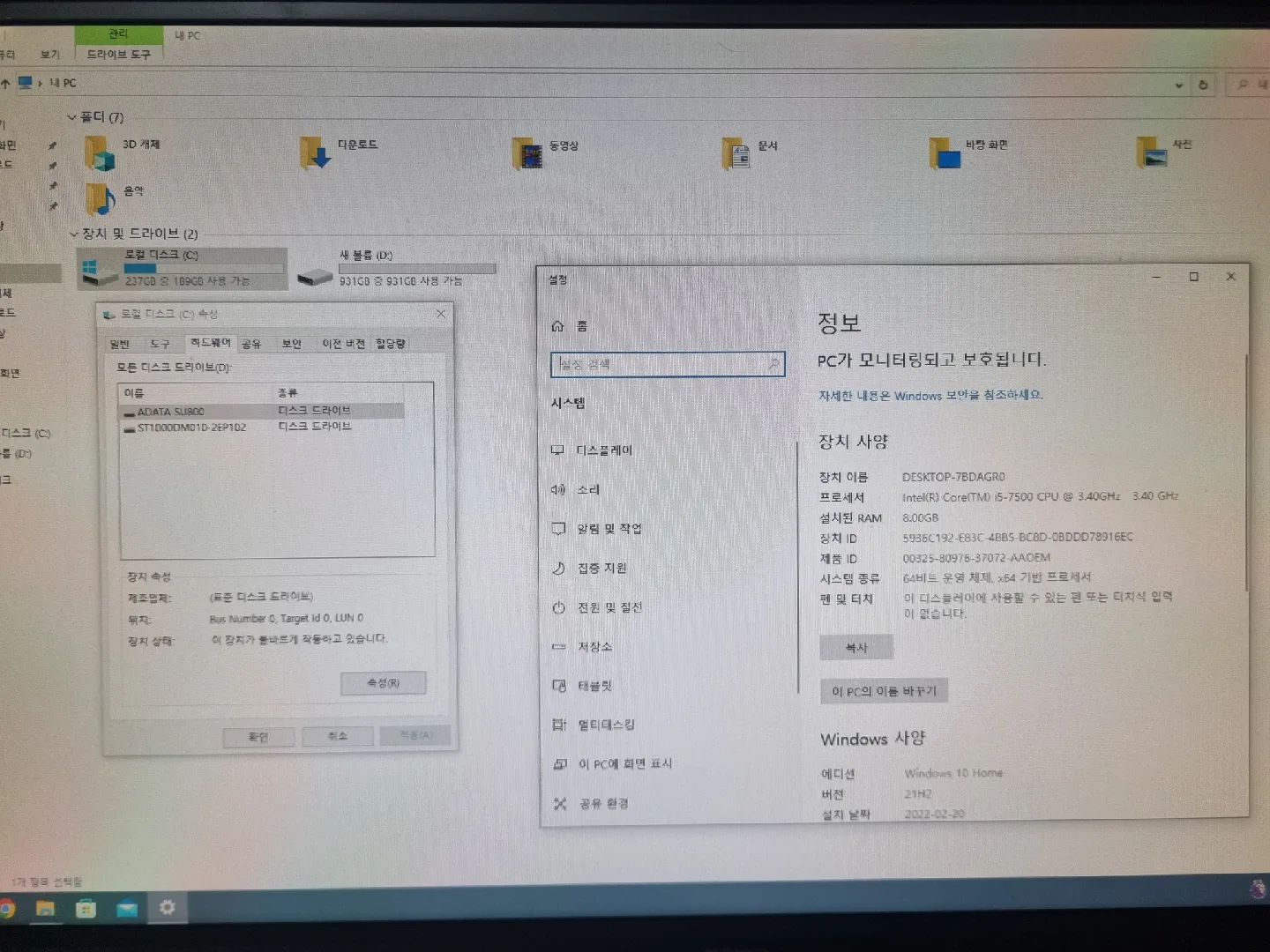The width and height of the screenshot is (1270, 952).
Task: Open the 동영상 folder icon
Action: [x=527, y=154]
